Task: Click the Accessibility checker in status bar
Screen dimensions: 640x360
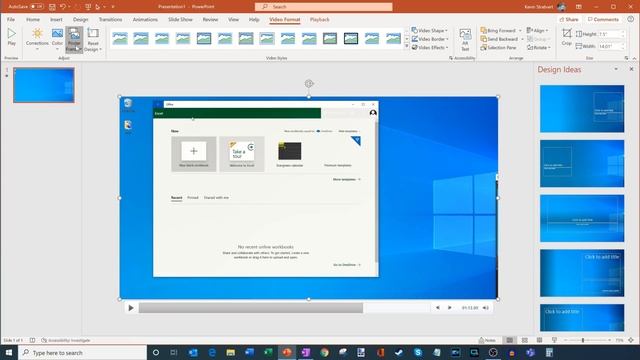Action: [65, 340]
